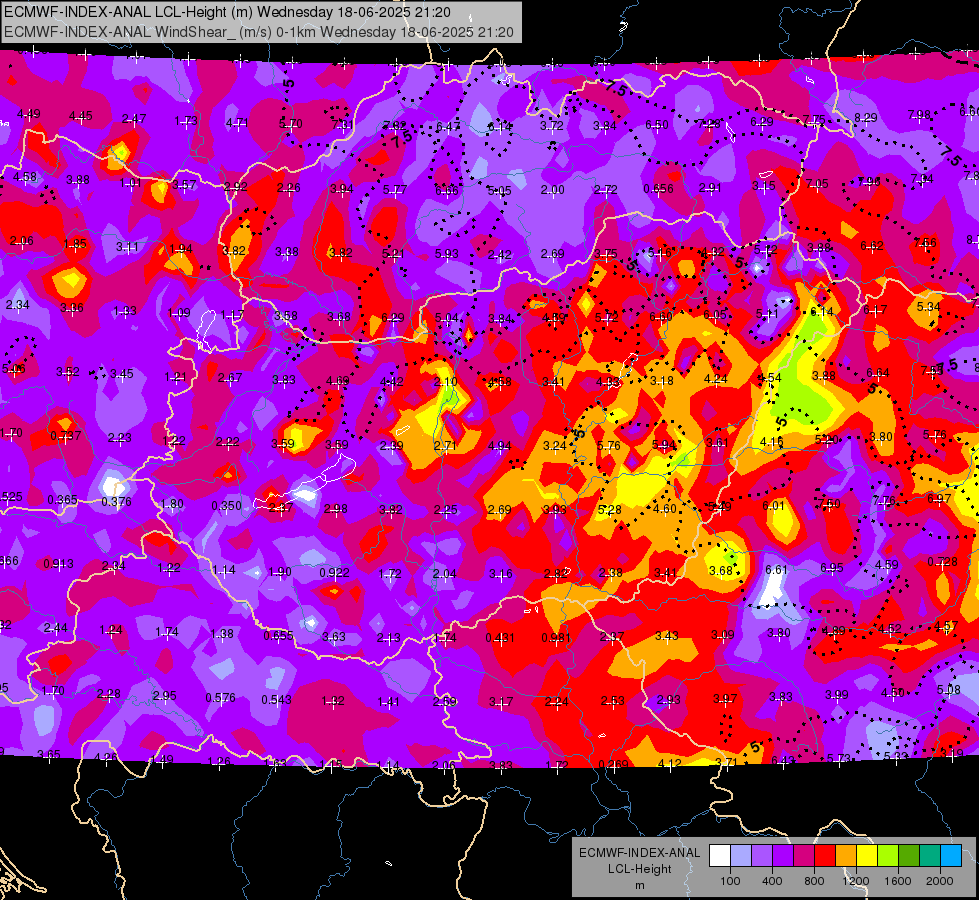Click the grid value 7.50
Image resolution: width=979 pixels, height=900 pixels.
(x=829, y=503)
